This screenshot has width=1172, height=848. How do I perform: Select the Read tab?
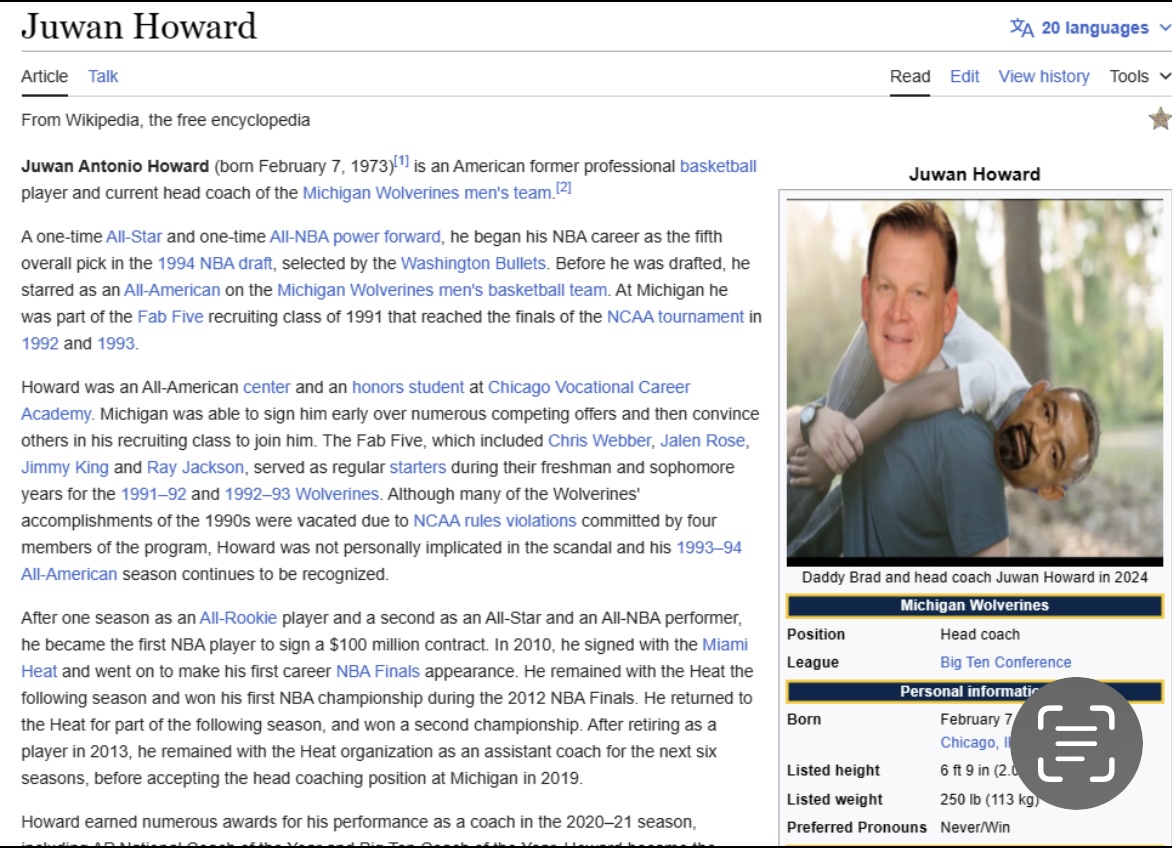(910, 76)
